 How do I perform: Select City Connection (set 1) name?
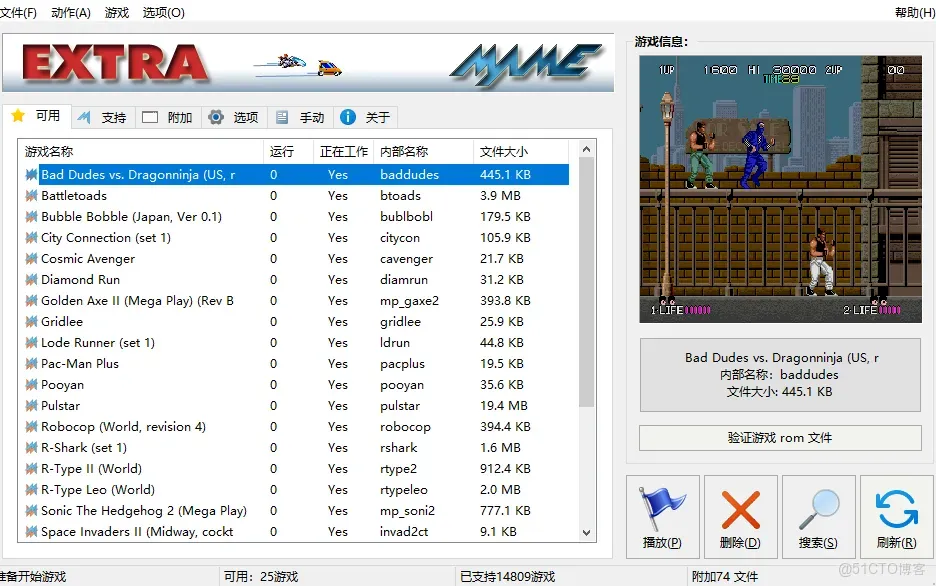click(x=106, y=238)
